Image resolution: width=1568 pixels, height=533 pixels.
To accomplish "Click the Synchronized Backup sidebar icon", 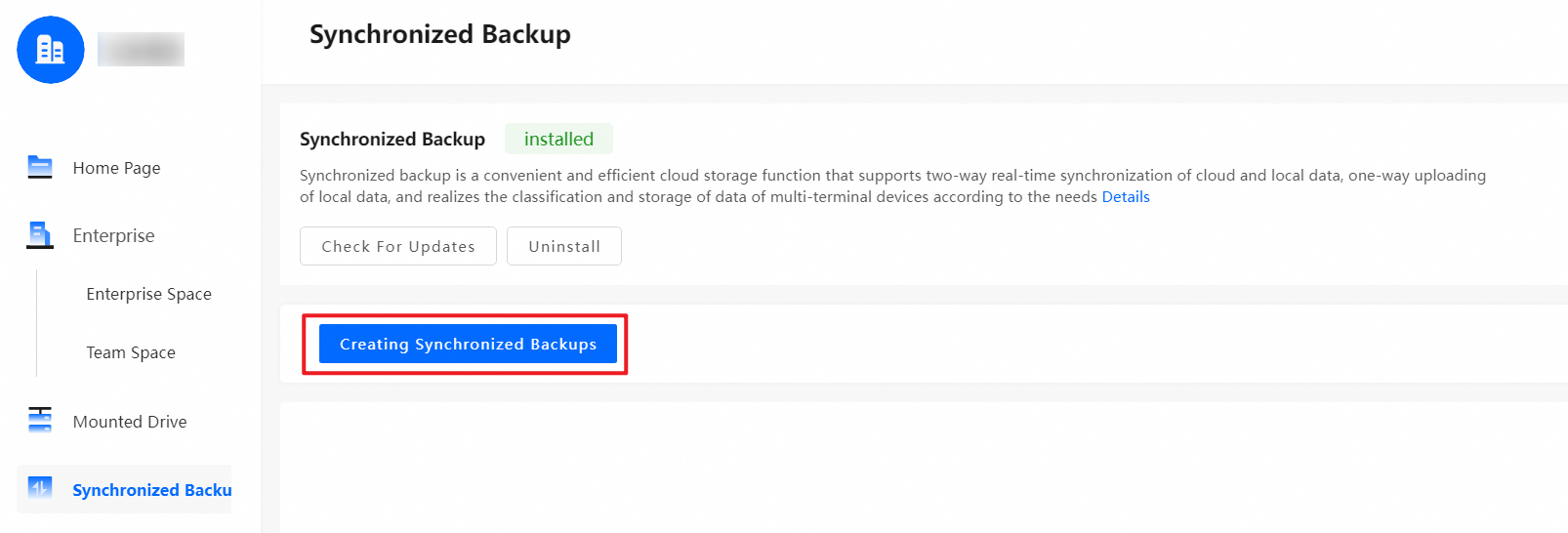I will pyautogui.click(x=40, y=488).
